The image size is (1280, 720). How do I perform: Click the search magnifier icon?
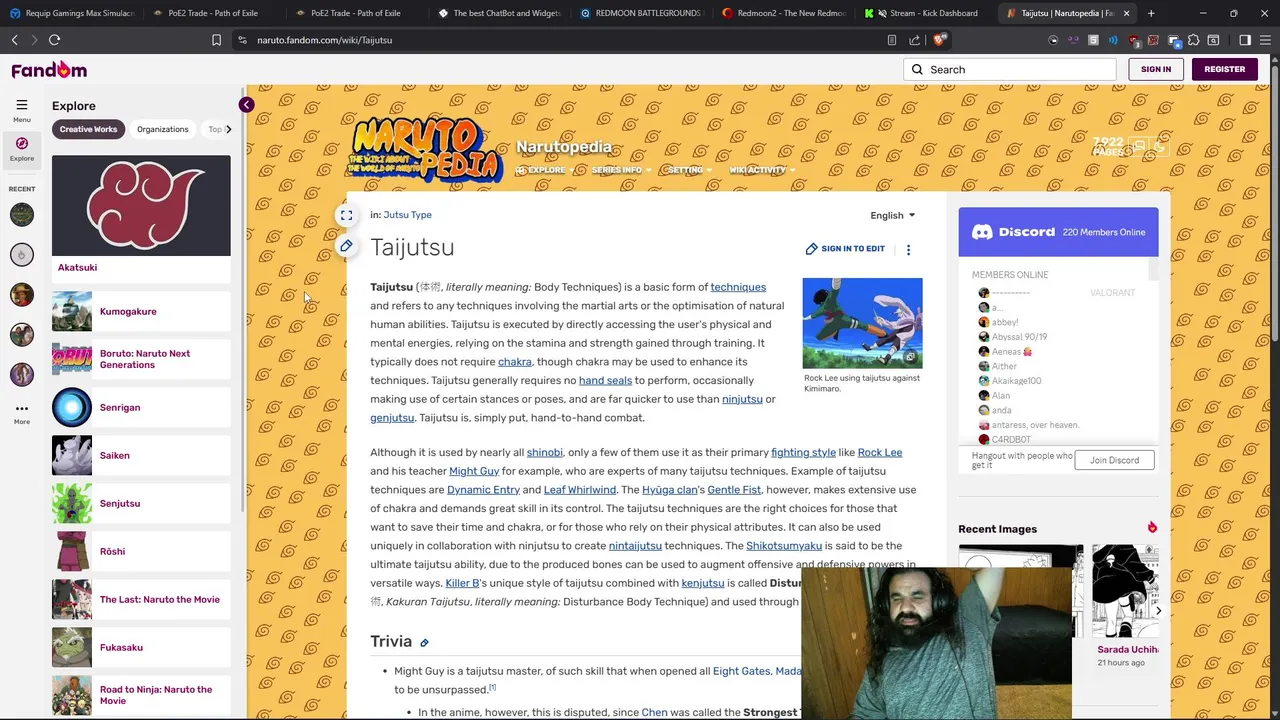[917, 70]
